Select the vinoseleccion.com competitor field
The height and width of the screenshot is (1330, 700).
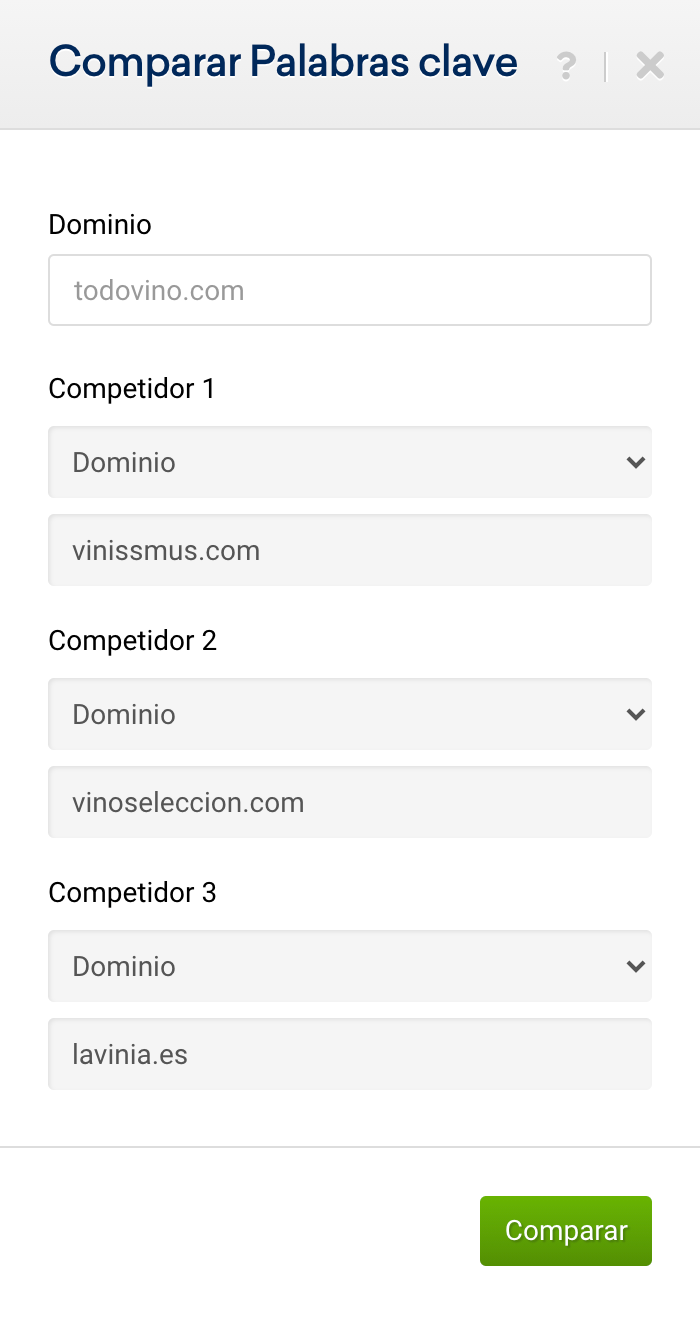(x=350, y=802)
